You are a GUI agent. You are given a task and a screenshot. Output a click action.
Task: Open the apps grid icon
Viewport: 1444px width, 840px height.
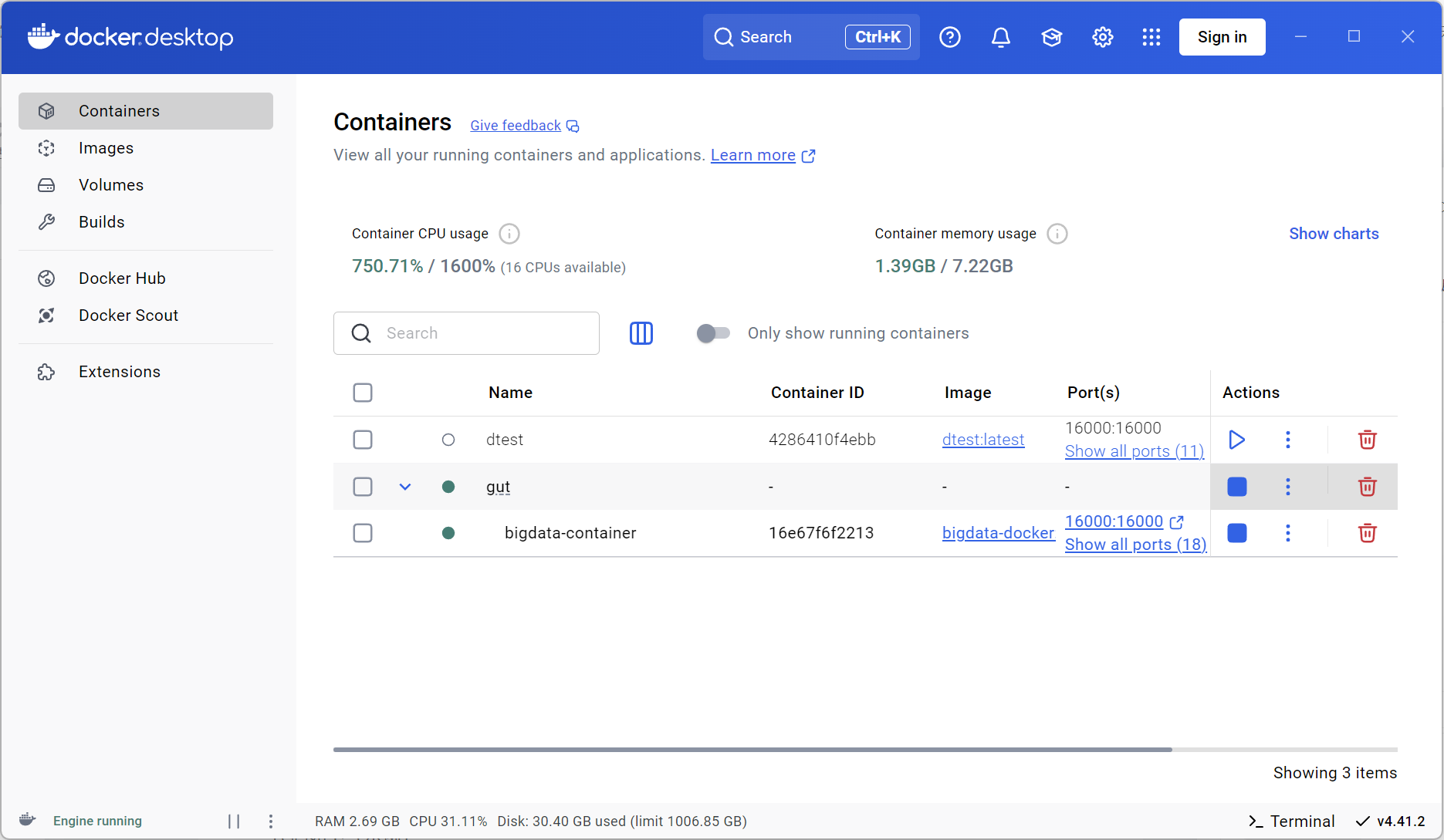(x=1151, y=37)
